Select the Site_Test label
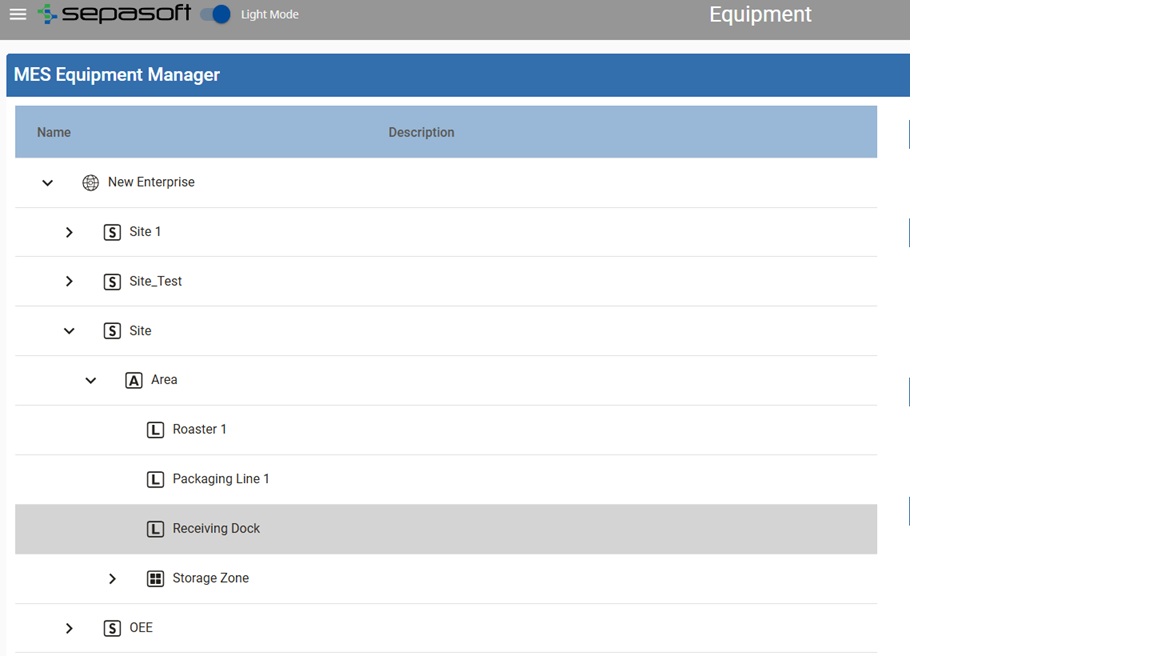Image resolution: width=1152 pixels, height=656 pixels. point(156,281)
